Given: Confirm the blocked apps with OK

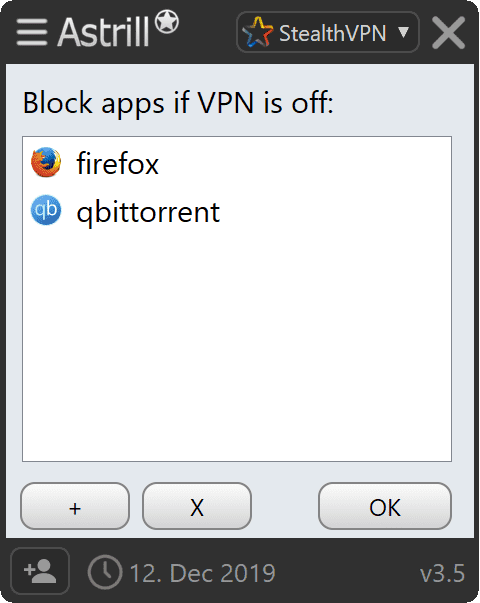Looking at the screenshot, I should (x=385, y=506).
